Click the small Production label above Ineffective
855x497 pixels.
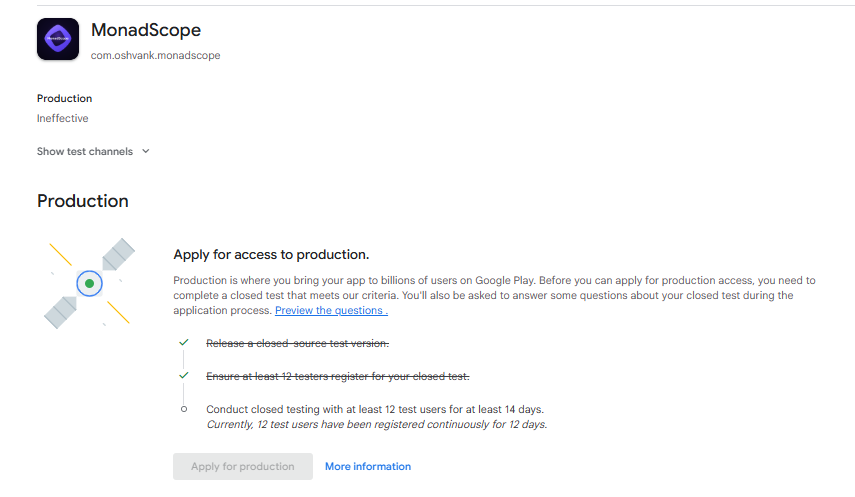(64, 99)
